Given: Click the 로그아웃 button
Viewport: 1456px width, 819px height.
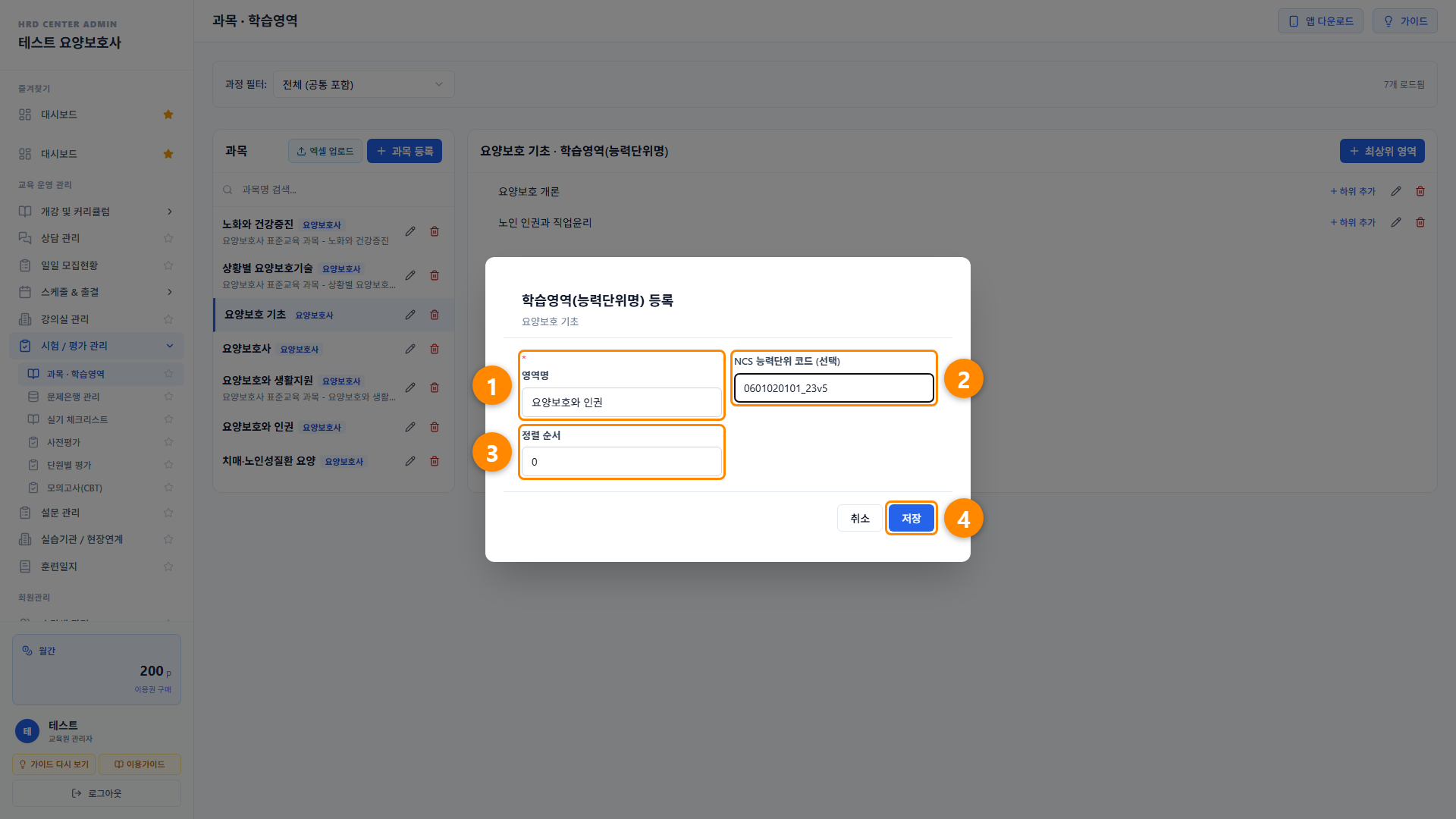Looking at the screenshot, I should pos(96,793).
